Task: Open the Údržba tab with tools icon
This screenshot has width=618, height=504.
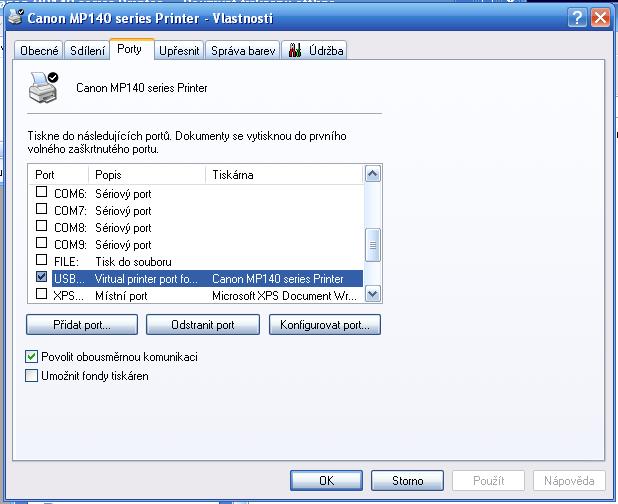Action: coord(315,50)
